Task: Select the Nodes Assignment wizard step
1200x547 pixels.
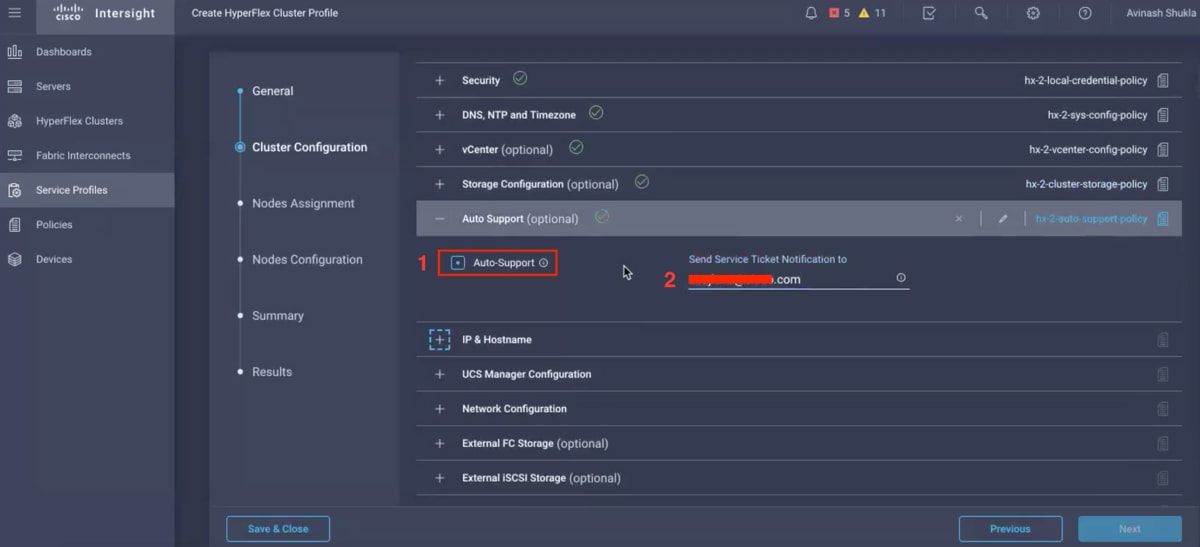Action: pyautogui.click(x=303, y=203)
